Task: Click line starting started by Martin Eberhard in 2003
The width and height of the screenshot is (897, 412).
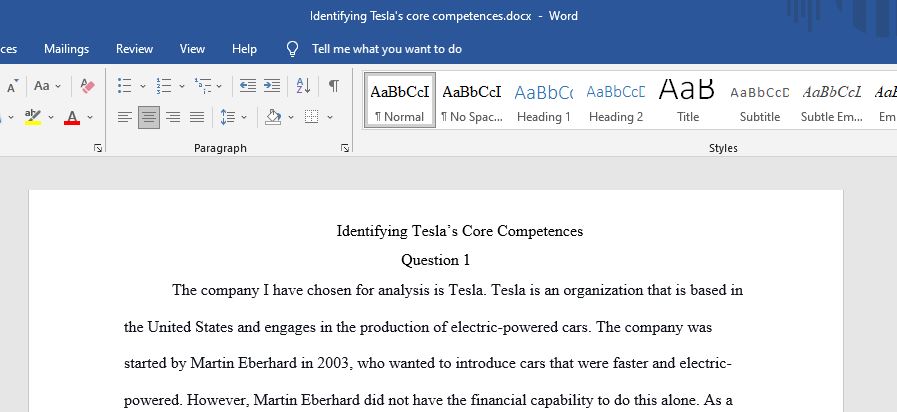Action: tap(428, 363)
